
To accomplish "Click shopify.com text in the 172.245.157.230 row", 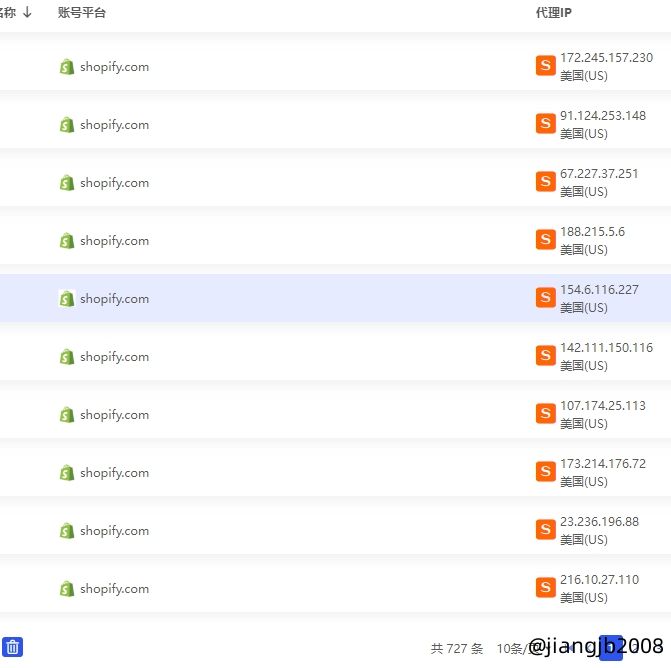I will click(x=114, y=67).
